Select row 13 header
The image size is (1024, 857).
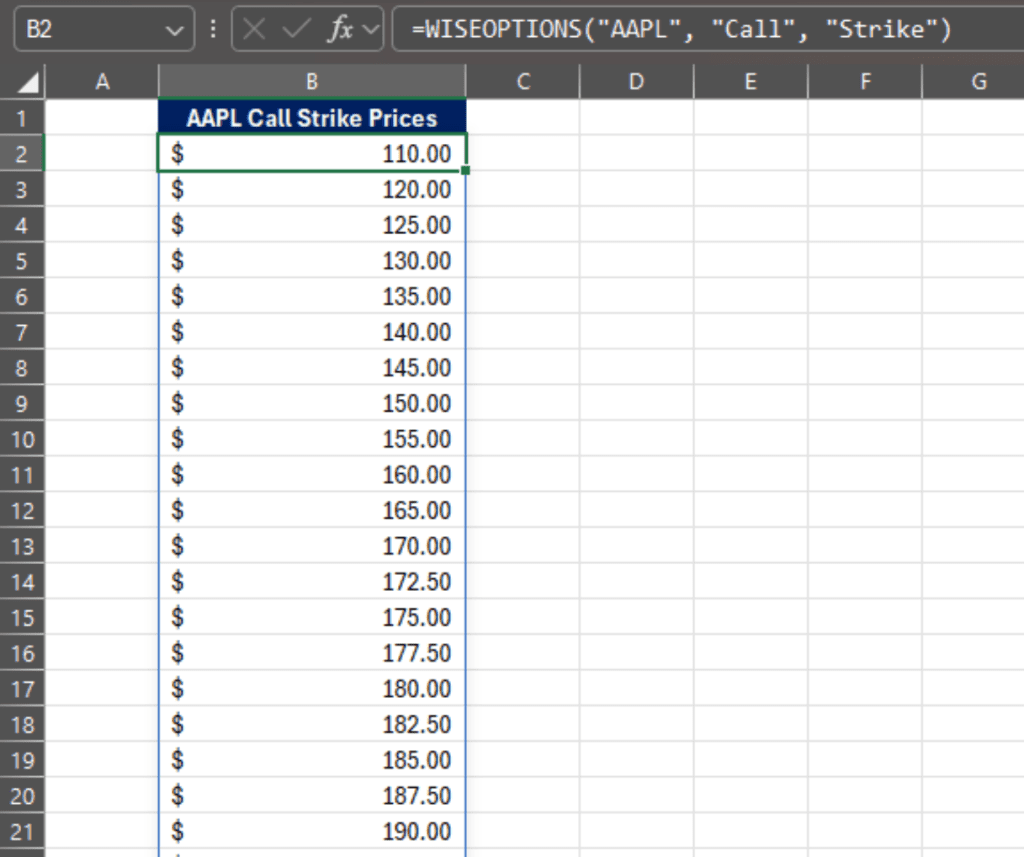point(23,546)
